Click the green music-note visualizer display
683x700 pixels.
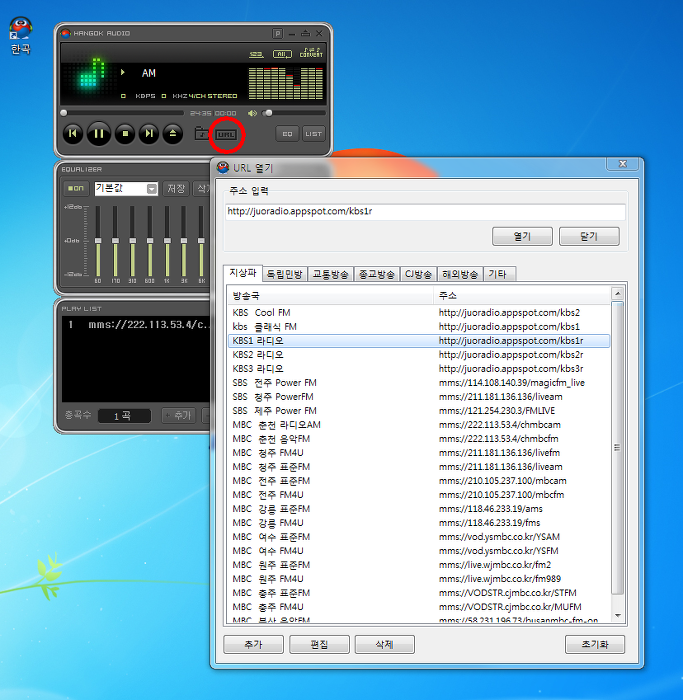coord(93,72)
